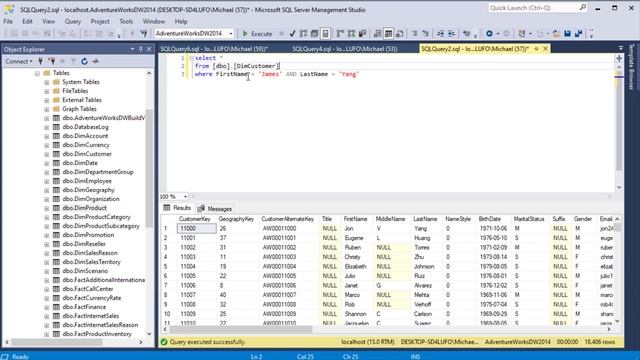Expand dbo.DimProduct table node
This screenshot has width=640, height=360.
click(47, 208)
